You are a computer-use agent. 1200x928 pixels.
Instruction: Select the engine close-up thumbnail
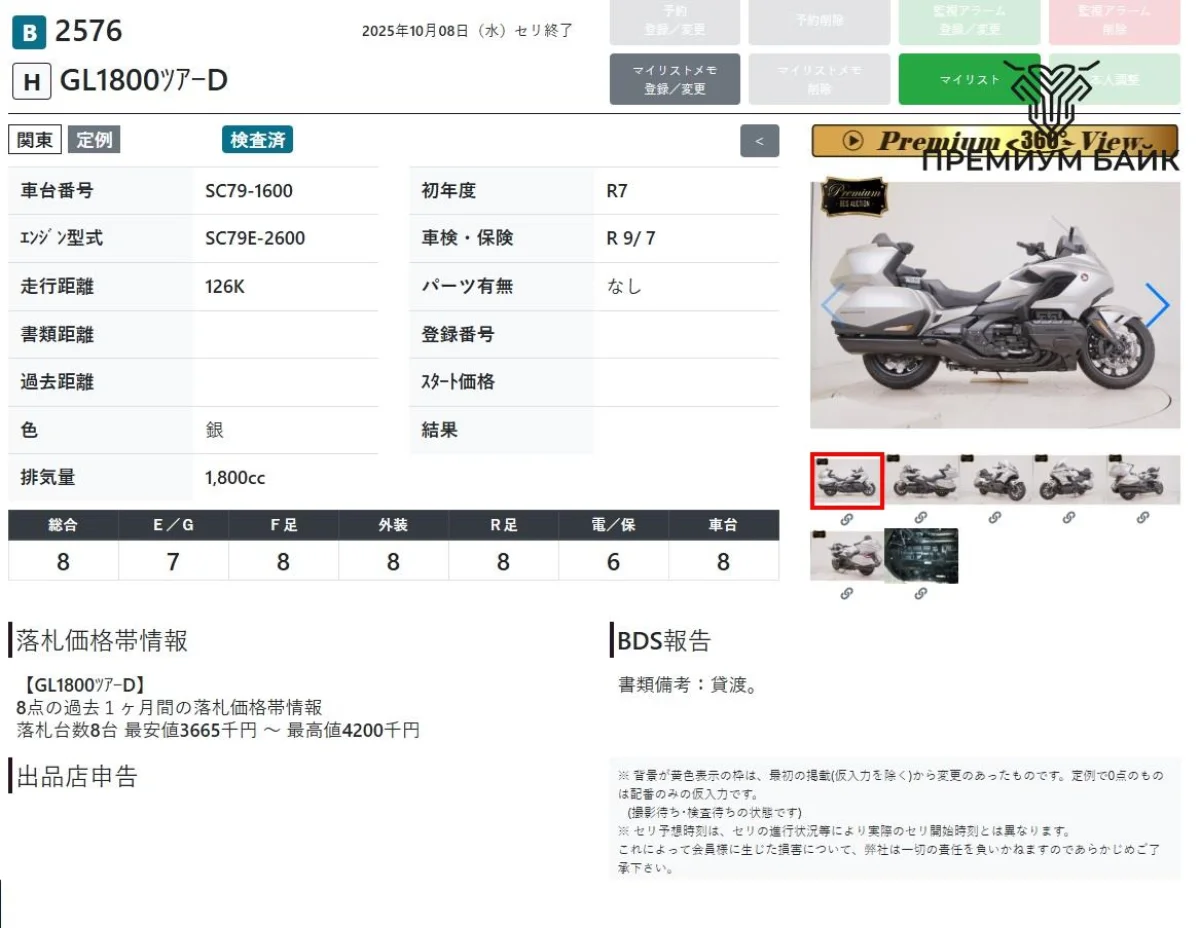click(920, 555)
